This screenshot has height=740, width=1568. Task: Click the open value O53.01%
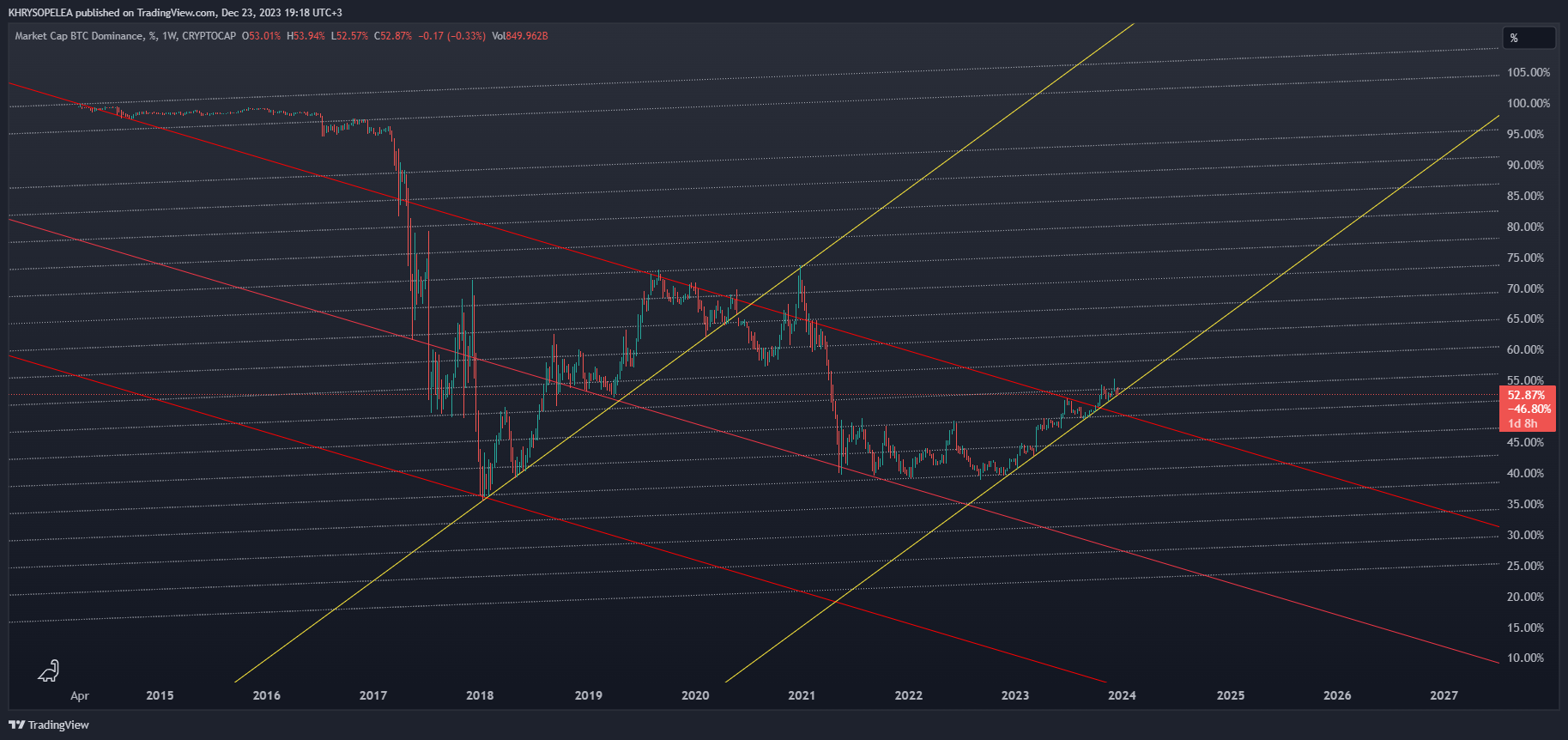point(261,36)
